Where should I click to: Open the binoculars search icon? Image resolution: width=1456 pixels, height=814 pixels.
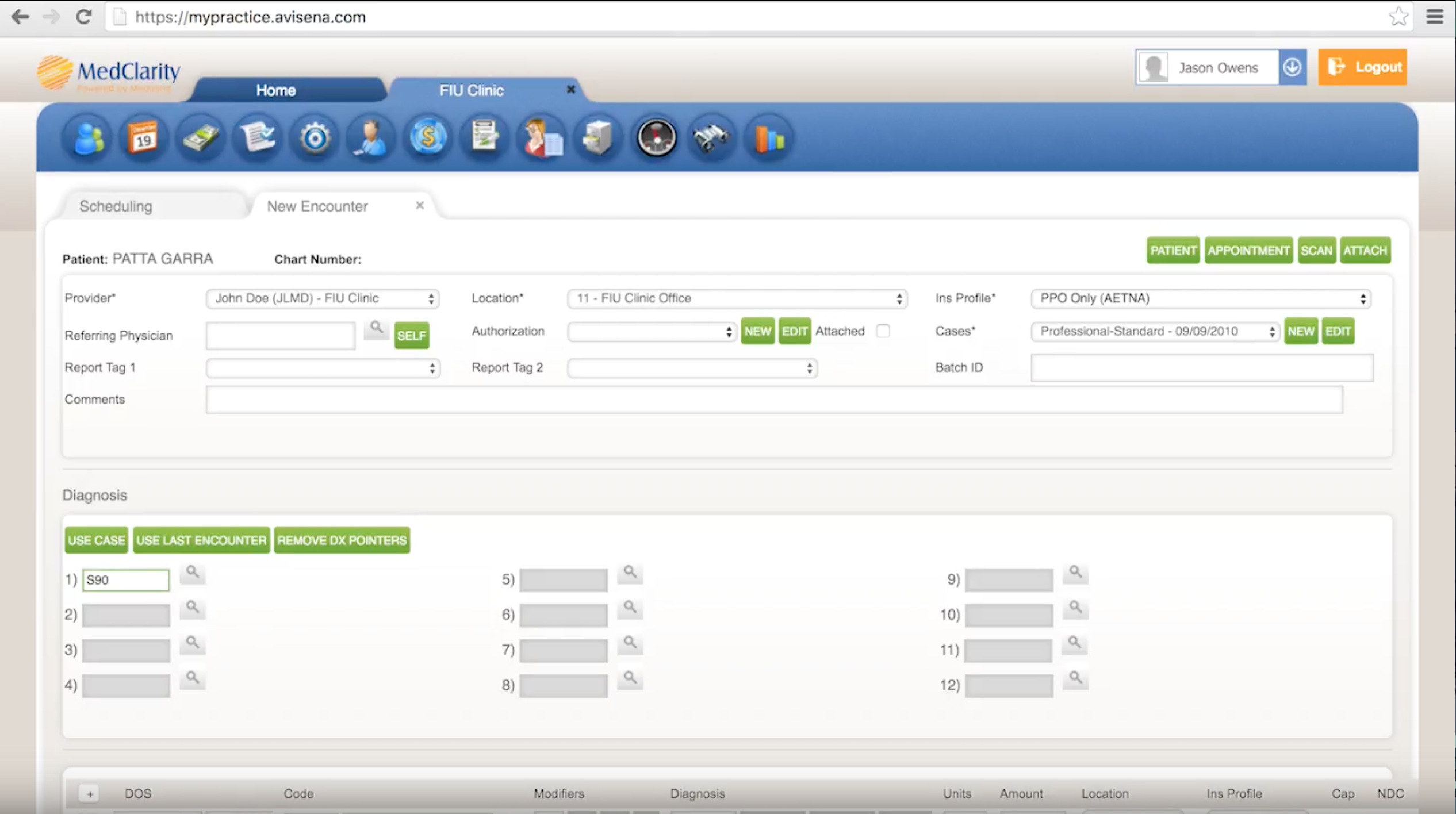tap(711, 138)
